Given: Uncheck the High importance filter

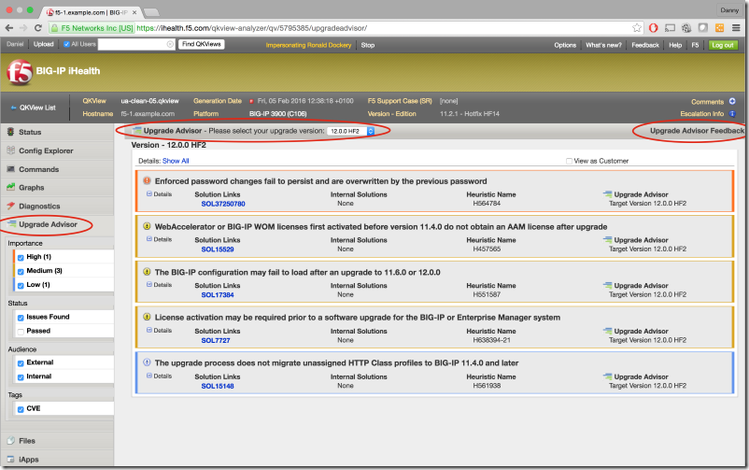Looking at the screenshot, I should (x=21, y=257).
